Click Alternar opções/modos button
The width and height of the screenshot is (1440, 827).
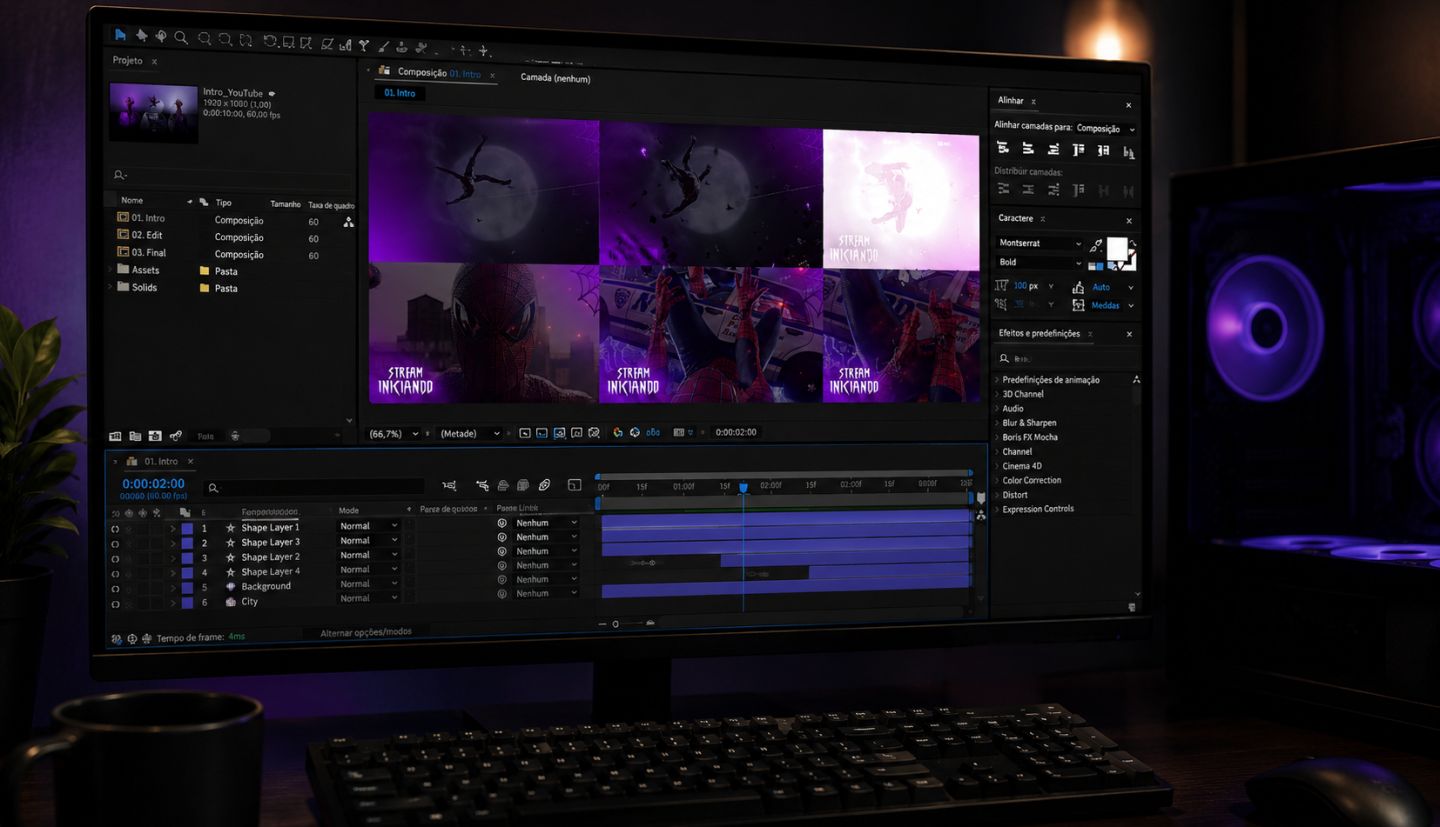(x=365, y=632)
